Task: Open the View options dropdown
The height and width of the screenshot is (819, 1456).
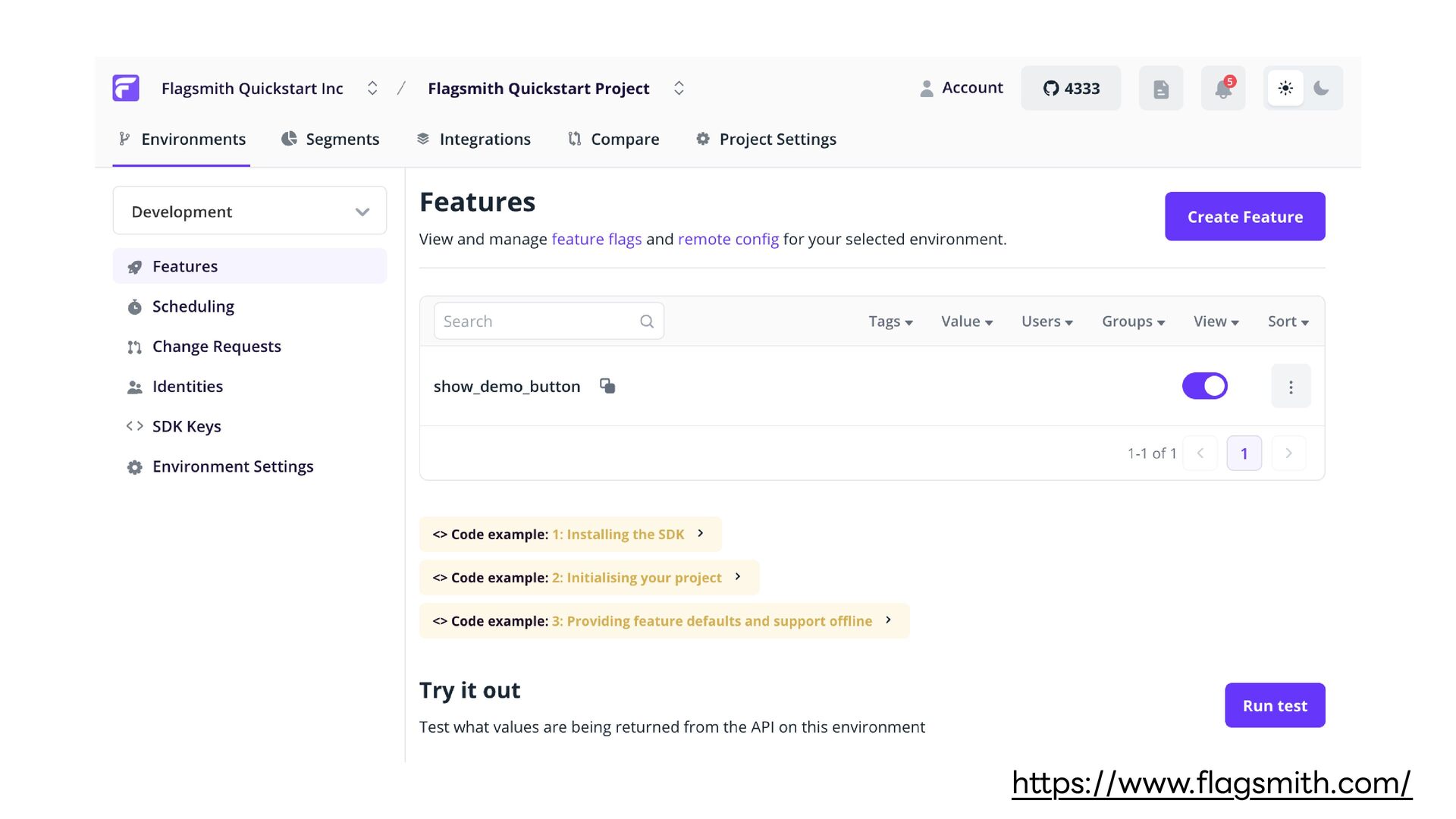Action: (x=1216, y=322)
